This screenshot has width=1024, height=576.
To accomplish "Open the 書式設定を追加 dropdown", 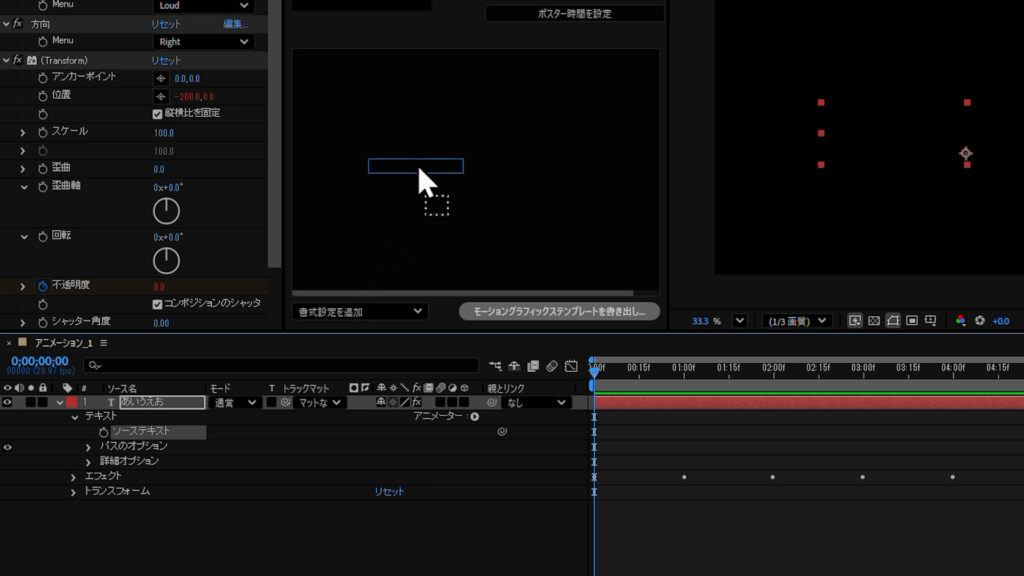I will pyautogui.click(x=360, y=312).
